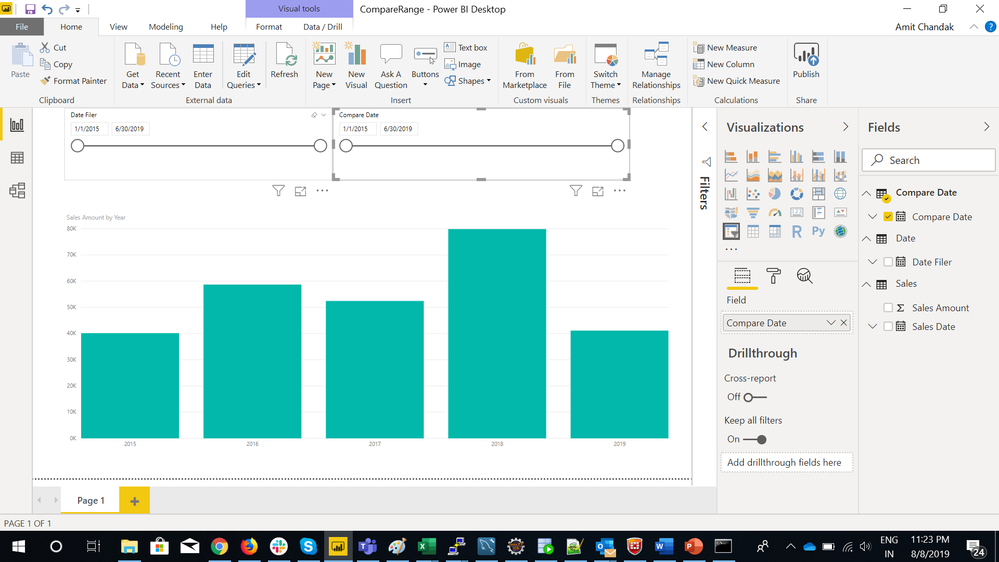Viewport: 999px width, 562px height.
Task: Add a new report page
Action: [134, 501]
